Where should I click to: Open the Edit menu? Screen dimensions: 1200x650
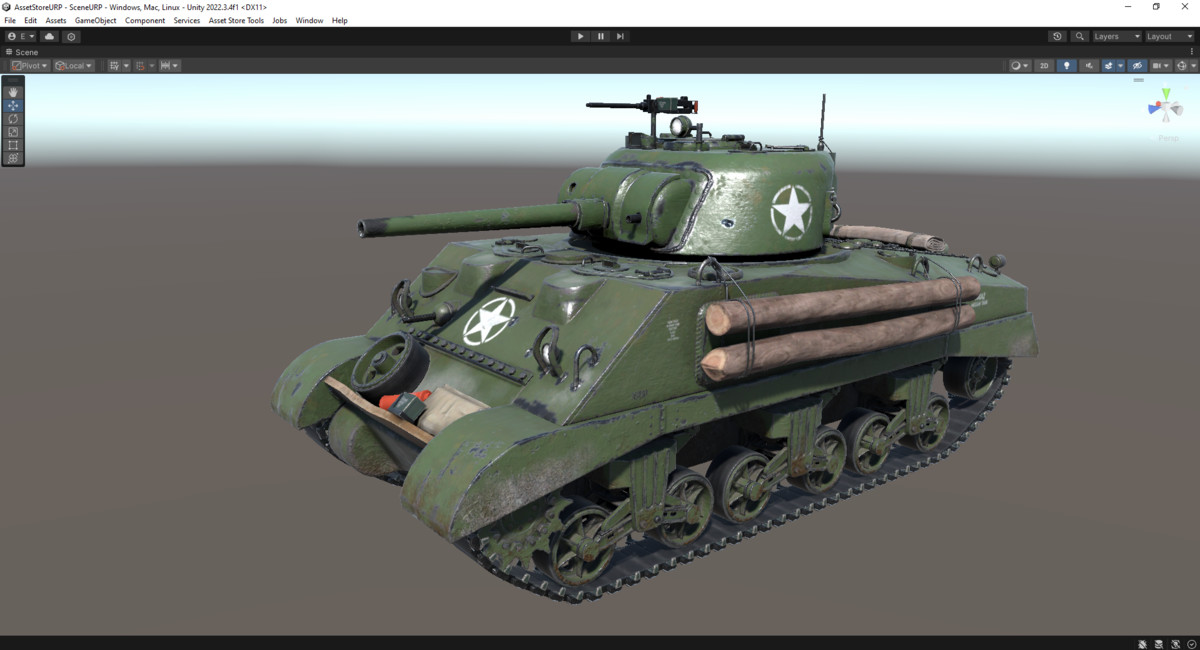31,20
